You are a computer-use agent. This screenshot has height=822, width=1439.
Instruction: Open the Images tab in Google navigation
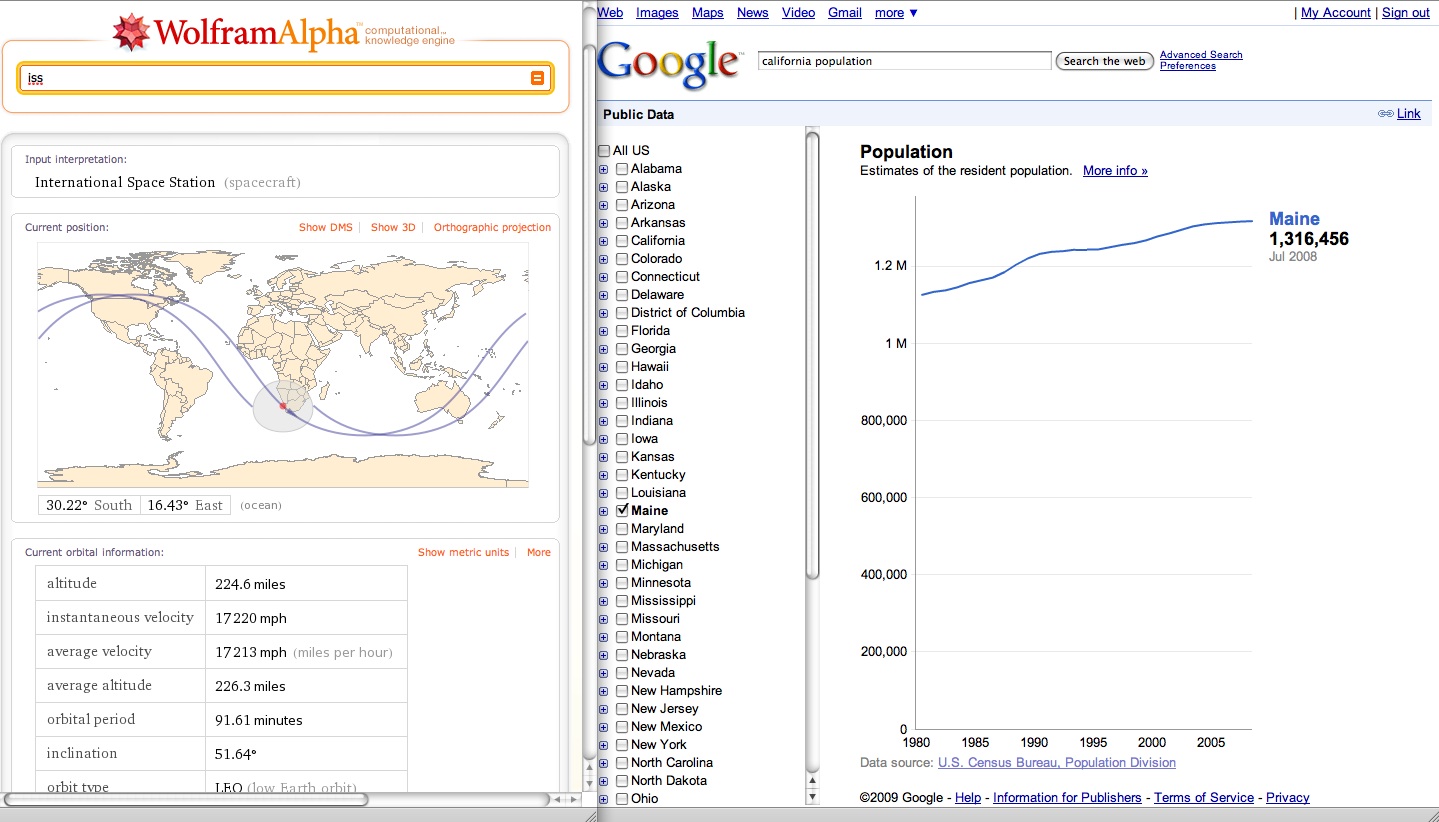[x=657, y=13]
